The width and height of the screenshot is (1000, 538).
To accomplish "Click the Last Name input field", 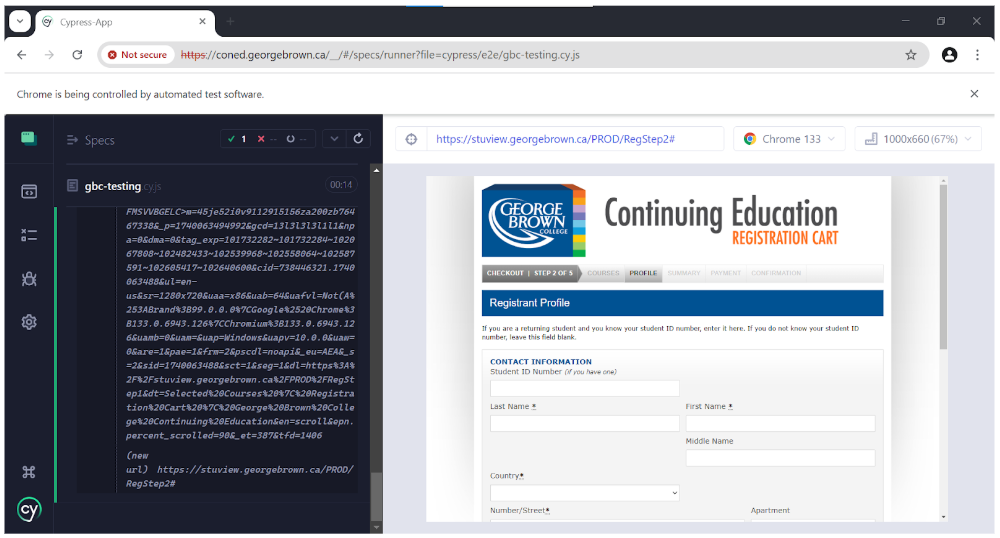I will click(x=584, y=423).
